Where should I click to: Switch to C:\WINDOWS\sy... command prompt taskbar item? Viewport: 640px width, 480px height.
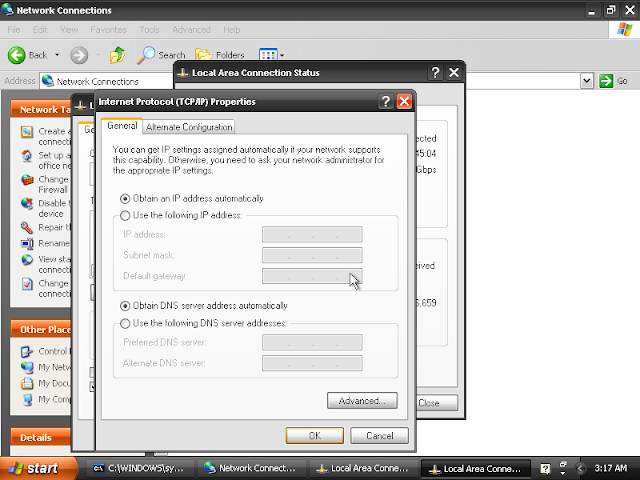[138, 468]
